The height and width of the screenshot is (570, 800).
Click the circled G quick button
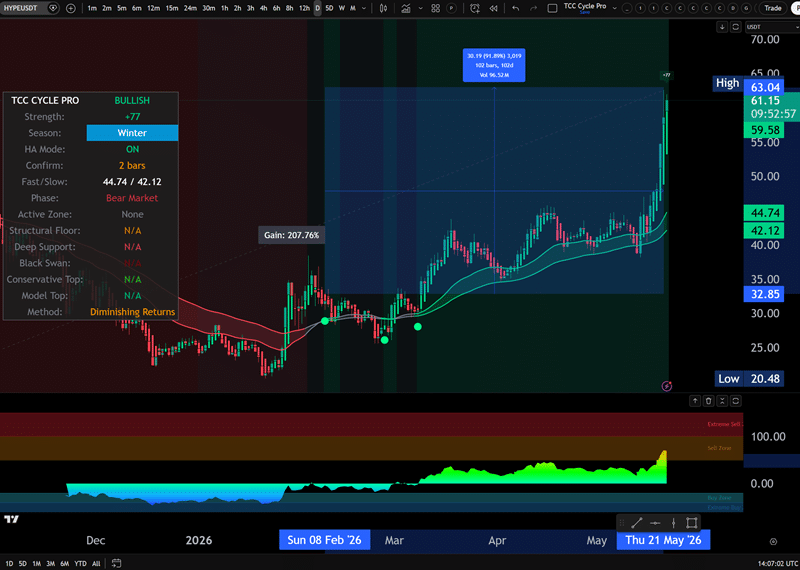pyautogui.click(x=746, y=8)
